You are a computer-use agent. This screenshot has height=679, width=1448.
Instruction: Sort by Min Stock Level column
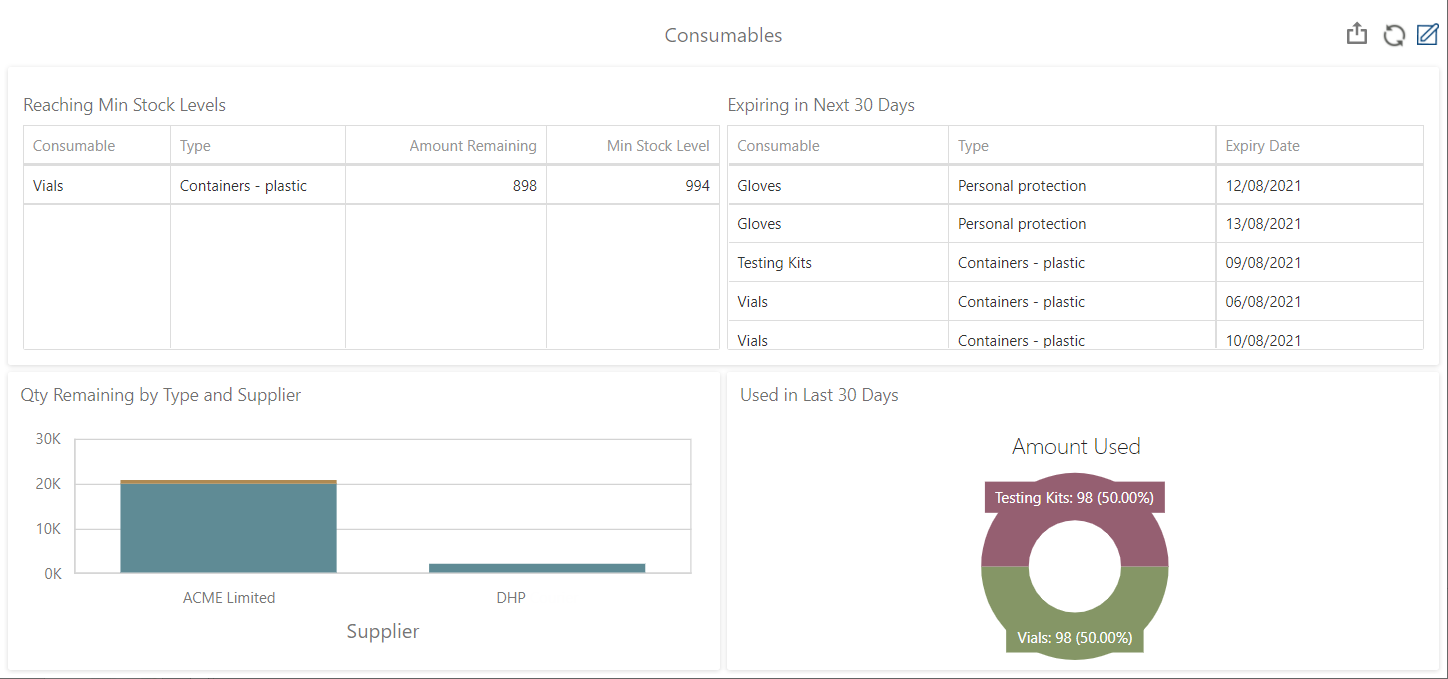point(657,146)
